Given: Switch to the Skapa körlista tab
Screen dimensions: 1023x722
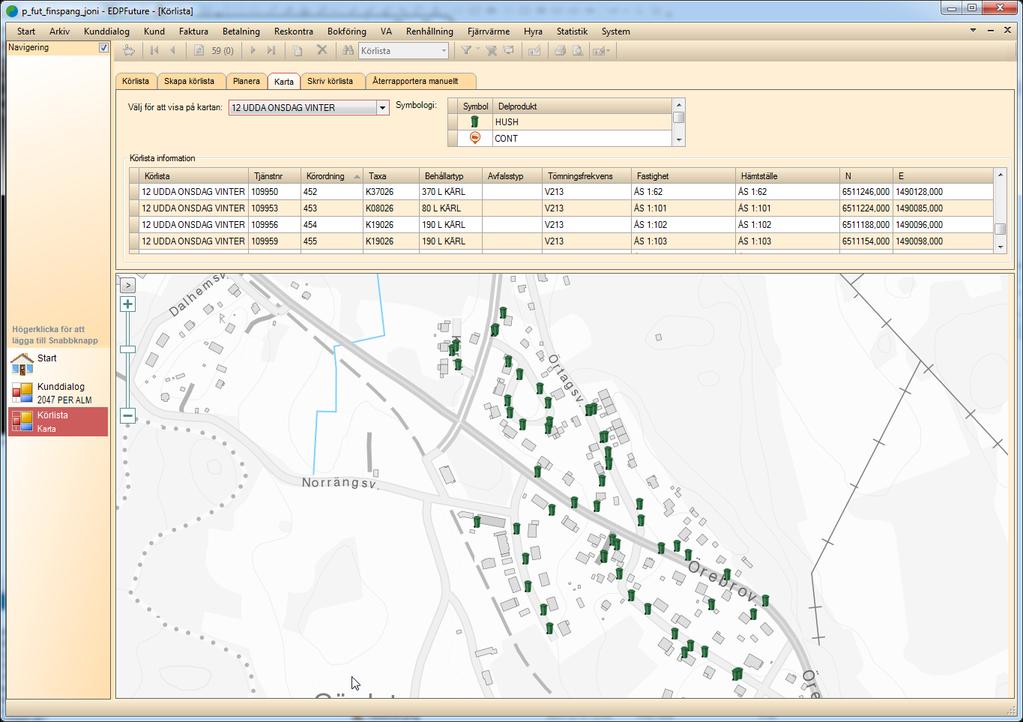Looking at the screenshot, I should click(x=189, y=81).
